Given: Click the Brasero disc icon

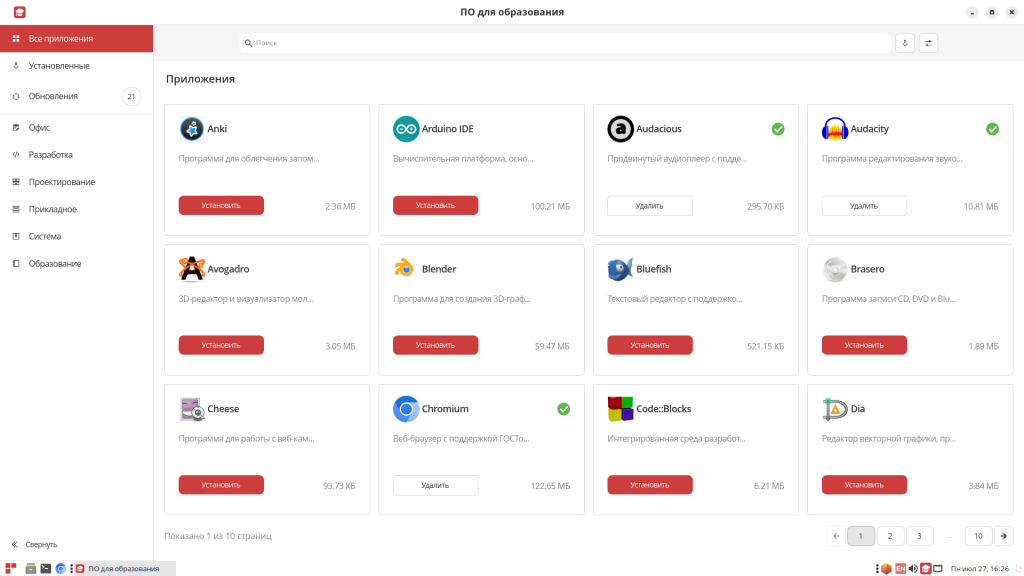Looking at the screenshot, I should 835,269.
